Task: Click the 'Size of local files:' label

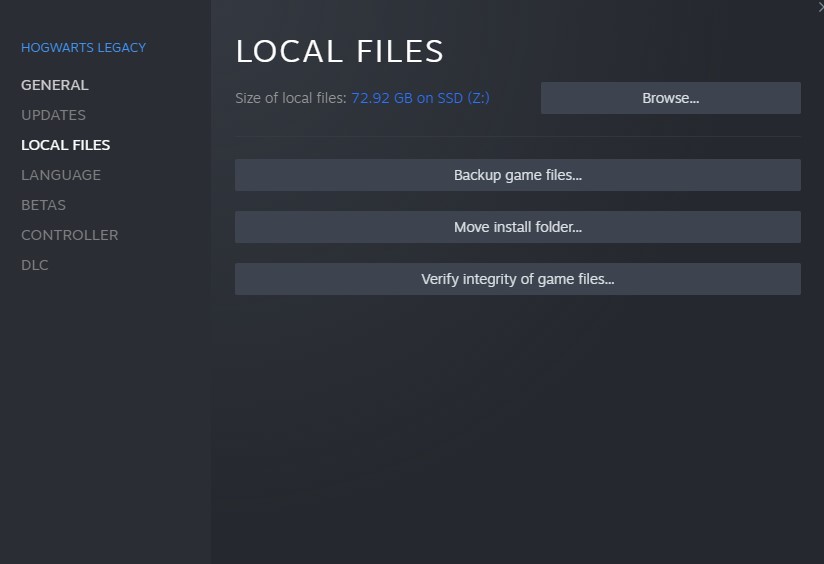Action: point(291,98)
